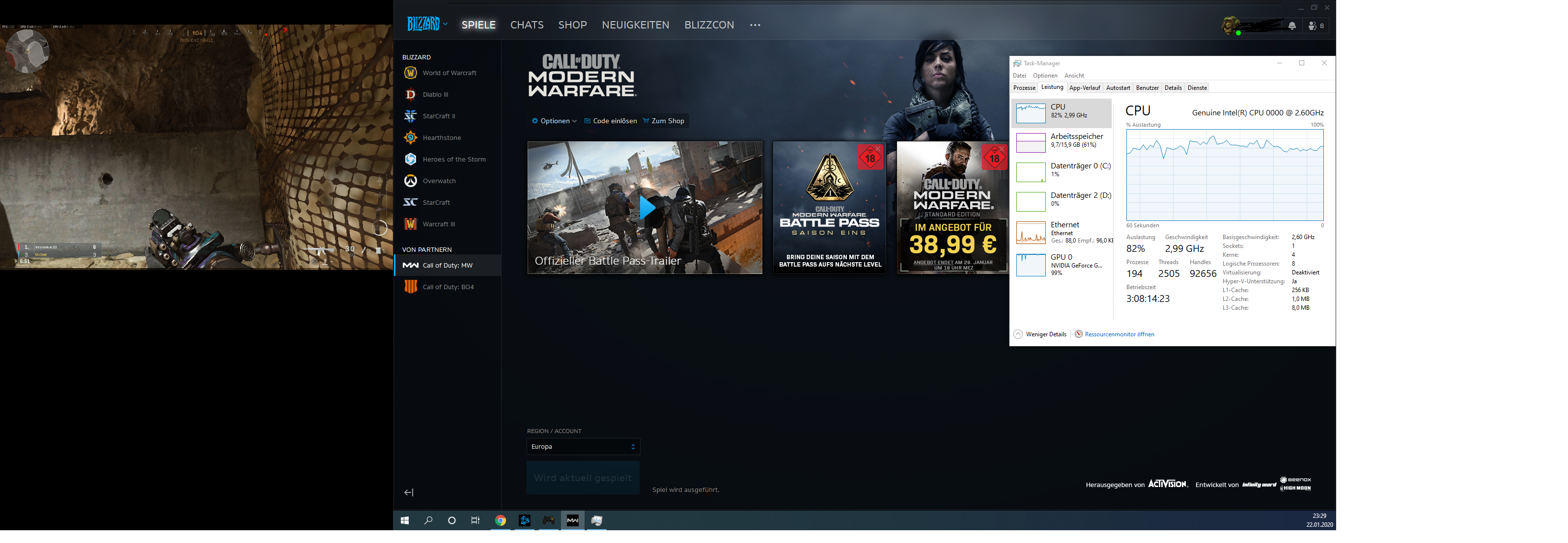Open the Ansicht menu in Task-Manager
1568x543 pixels.
(x=1074, y=76)
